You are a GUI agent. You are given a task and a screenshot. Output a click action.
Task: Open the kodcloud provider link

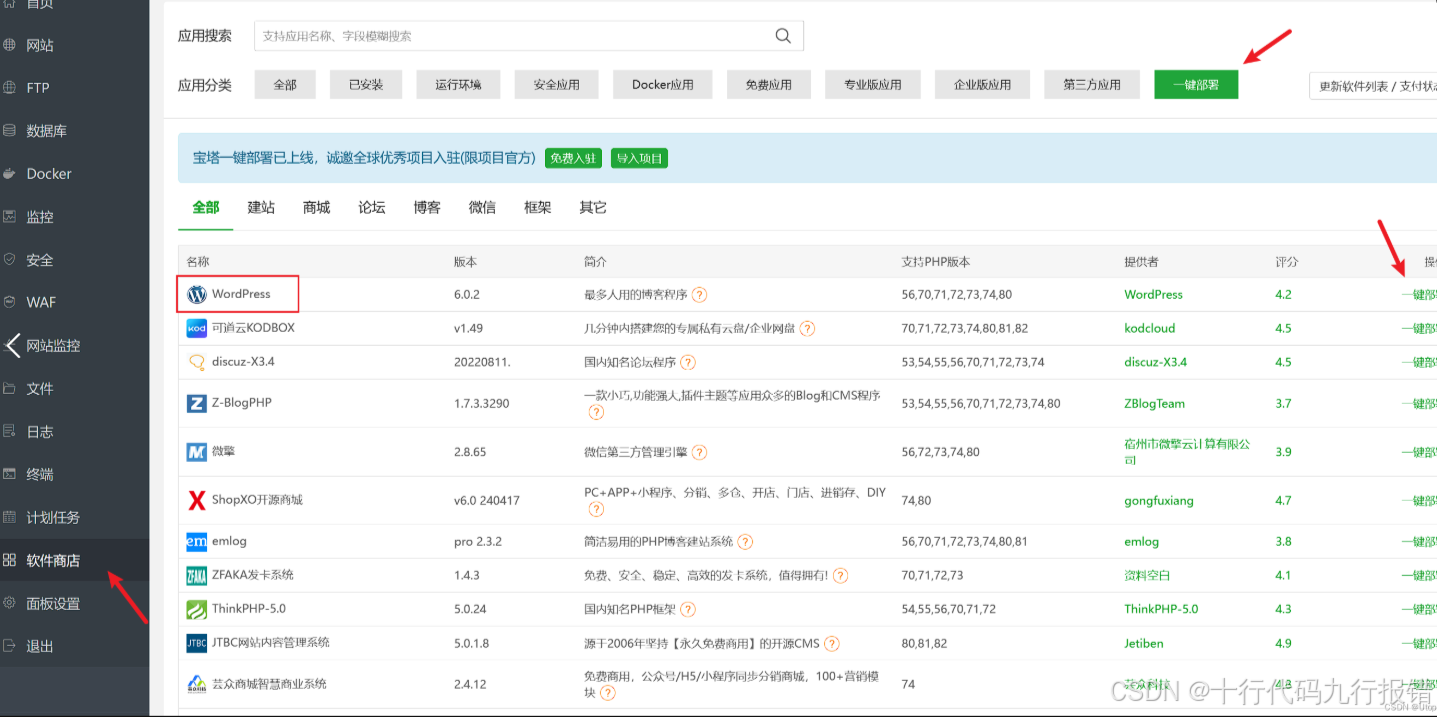pos(1150,328)
